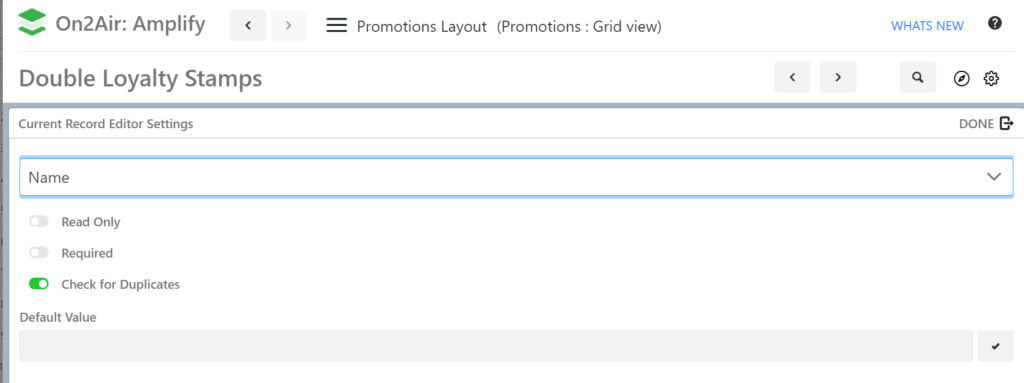Confirm default value with checkmark button
1024x383 pixels.
click(x=995, y=346)
